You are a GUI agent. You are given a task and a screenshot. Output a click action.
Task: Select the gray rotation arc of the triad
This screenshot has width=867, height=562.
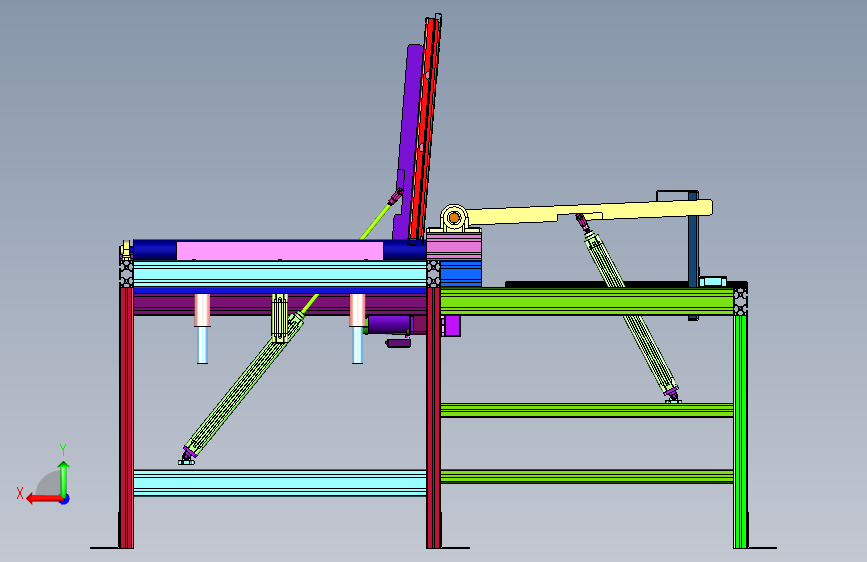48,483
